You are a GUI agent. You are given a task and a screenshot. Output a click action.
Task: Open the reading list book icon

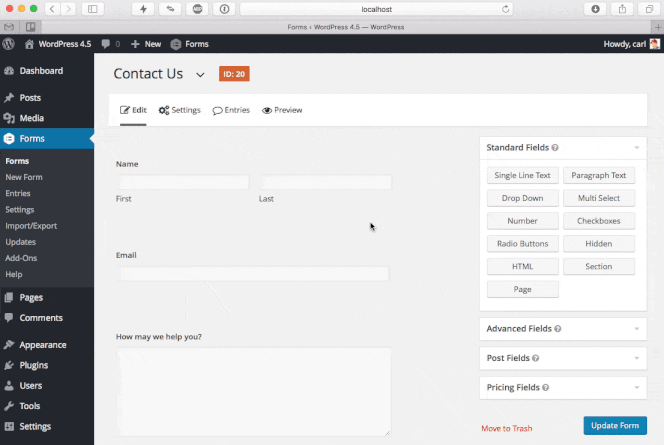coord(30,27)
